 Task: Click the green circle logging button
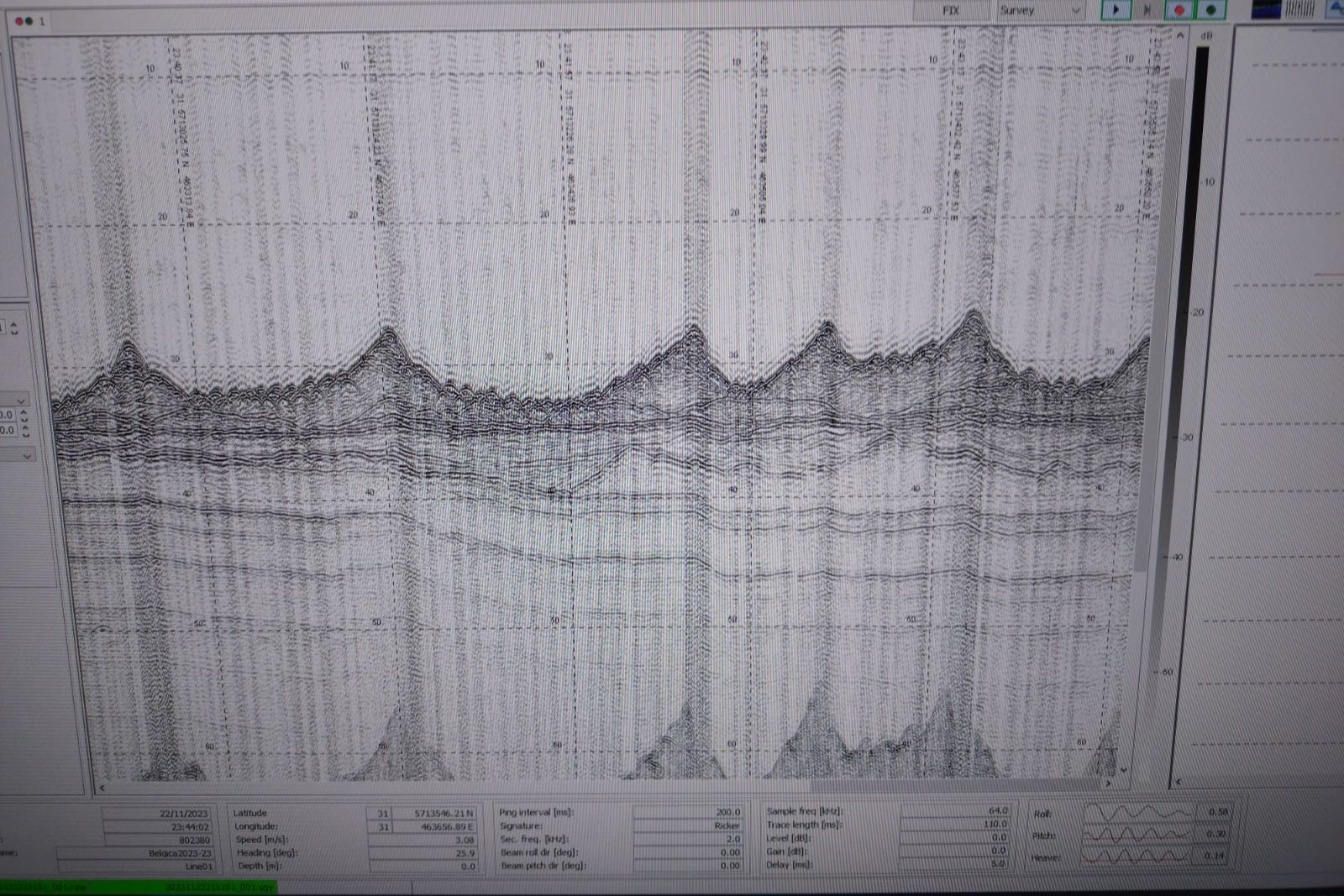pyautogui.click(x=1210, y=10)
